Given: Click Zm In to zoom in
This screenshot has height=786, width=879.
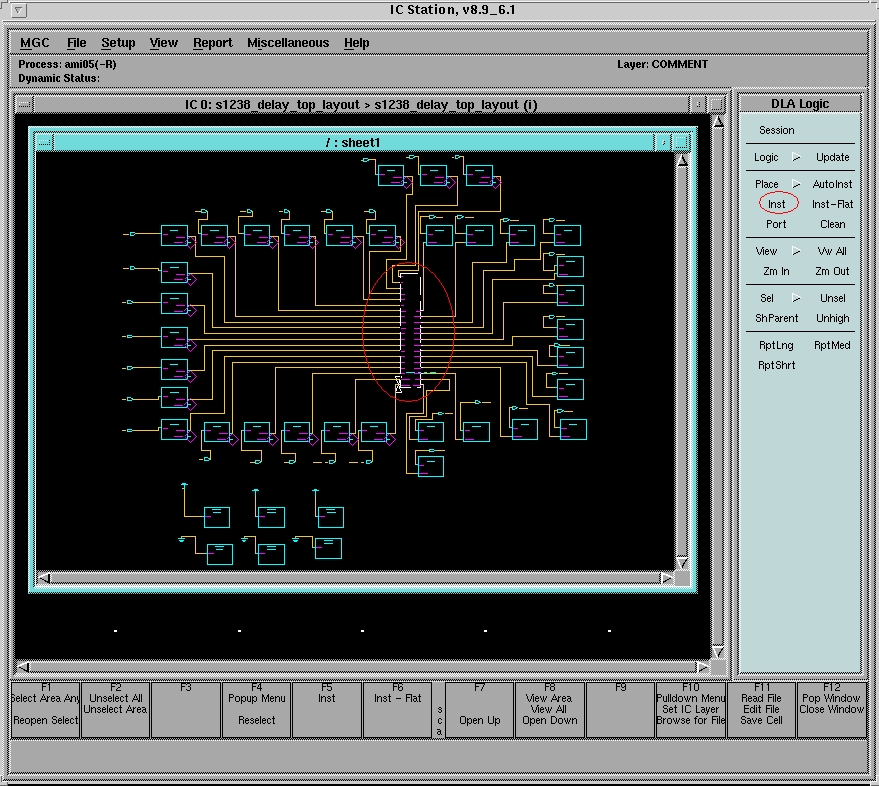Looking at the screenshot, I should pyautogui.click(x=776, y=271).
